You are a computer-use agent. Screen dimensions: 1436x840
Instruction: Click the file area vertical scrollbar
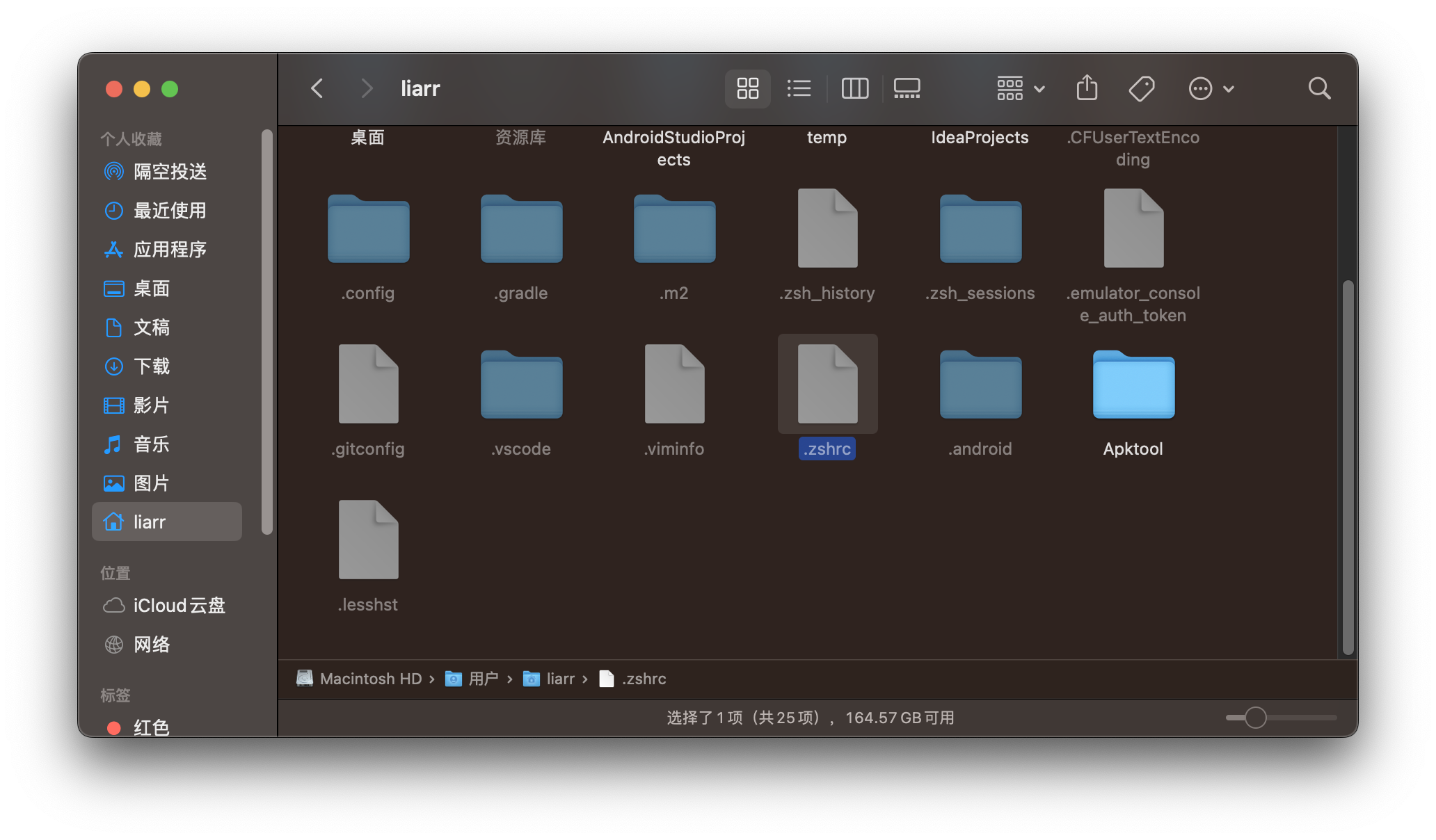pos(1348,467)
